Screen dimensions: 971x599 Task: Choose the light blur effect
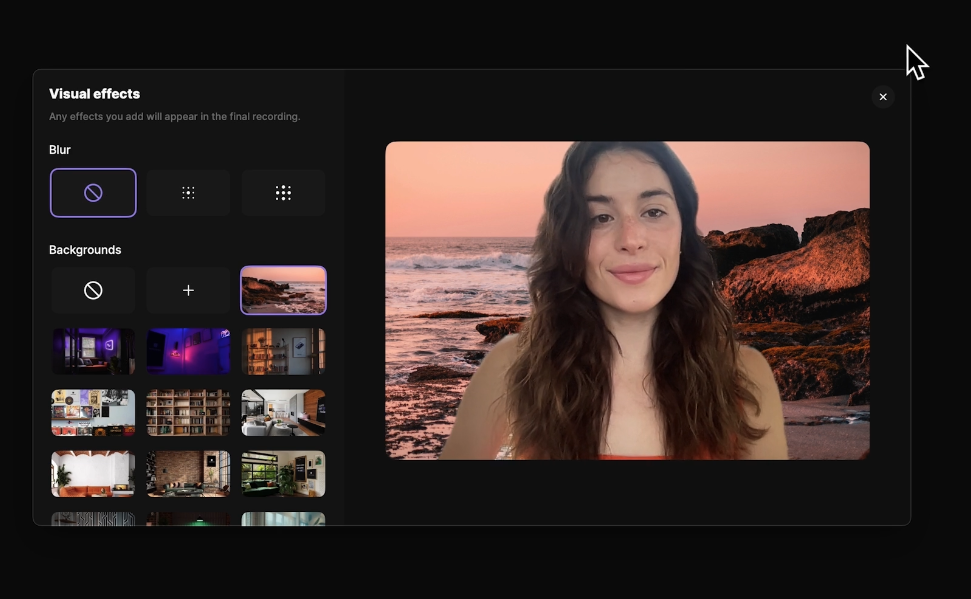coord(188,193)
